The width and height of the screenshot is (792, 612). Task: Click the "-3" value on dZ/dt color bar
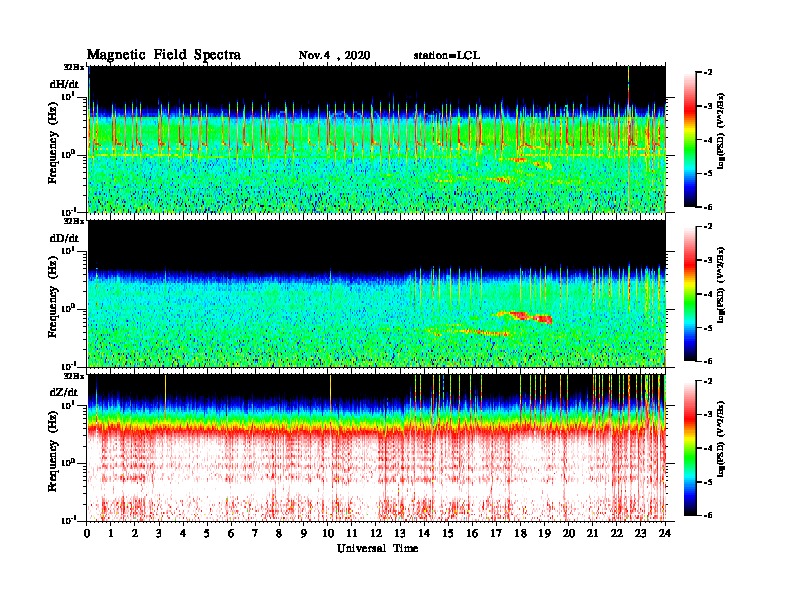(708, 415)
